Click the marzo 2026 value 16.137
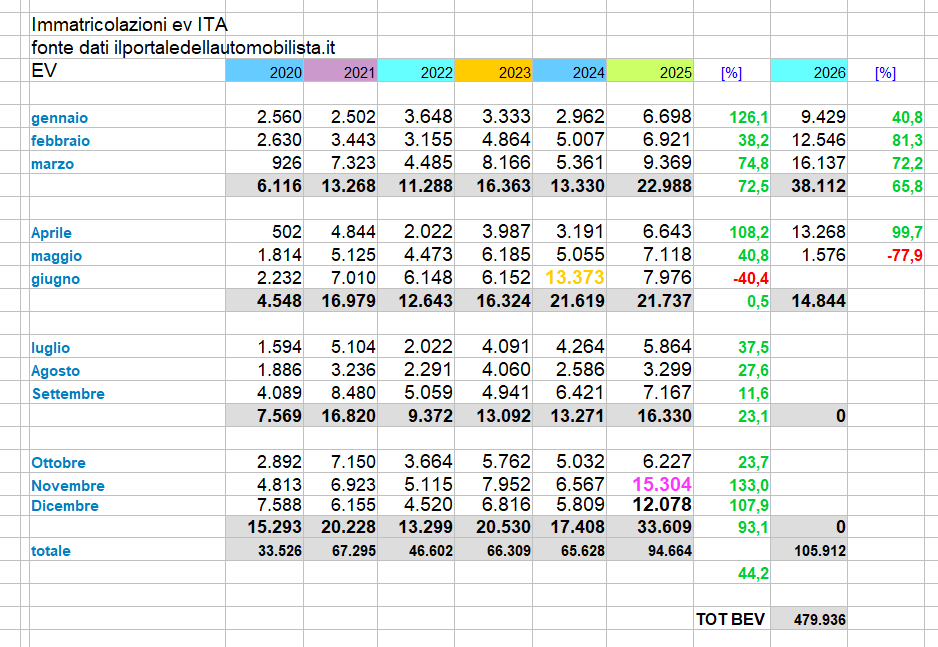This screenshot has height=647, width=938. (x=818, y=163)
